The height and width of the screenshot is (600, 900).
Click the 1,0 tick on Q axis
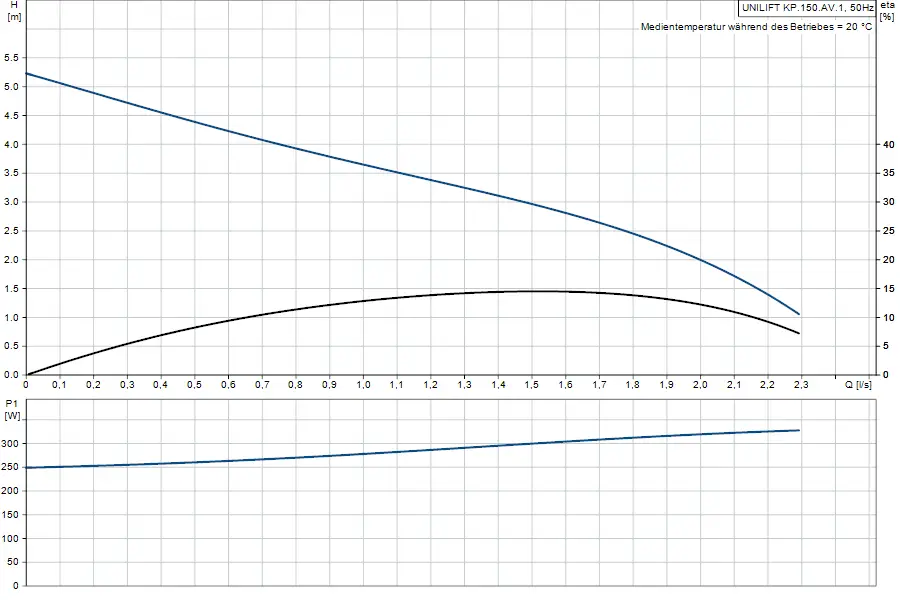pos(363,385)
